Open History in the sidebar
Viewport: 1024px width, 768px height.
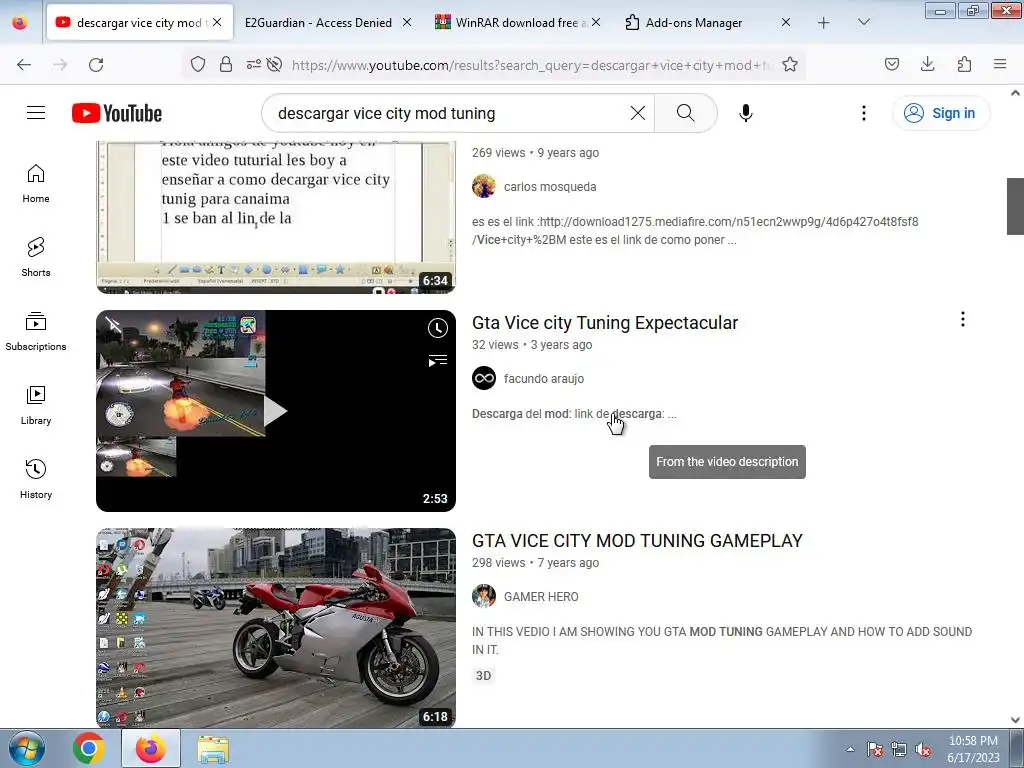tap(36, 479)
